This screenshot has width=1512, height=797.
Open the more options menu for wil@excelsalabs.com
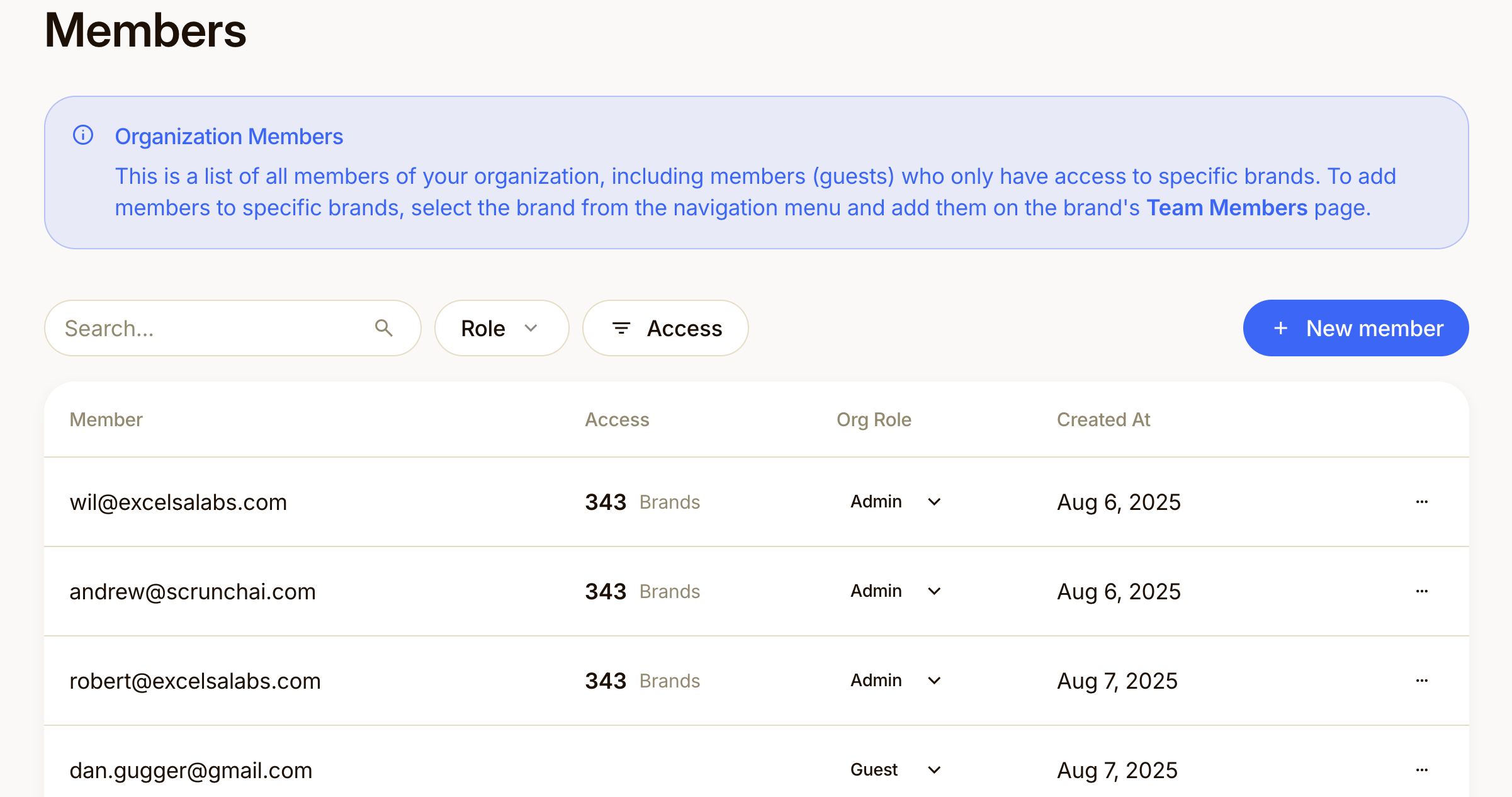tap(1421, 502)
